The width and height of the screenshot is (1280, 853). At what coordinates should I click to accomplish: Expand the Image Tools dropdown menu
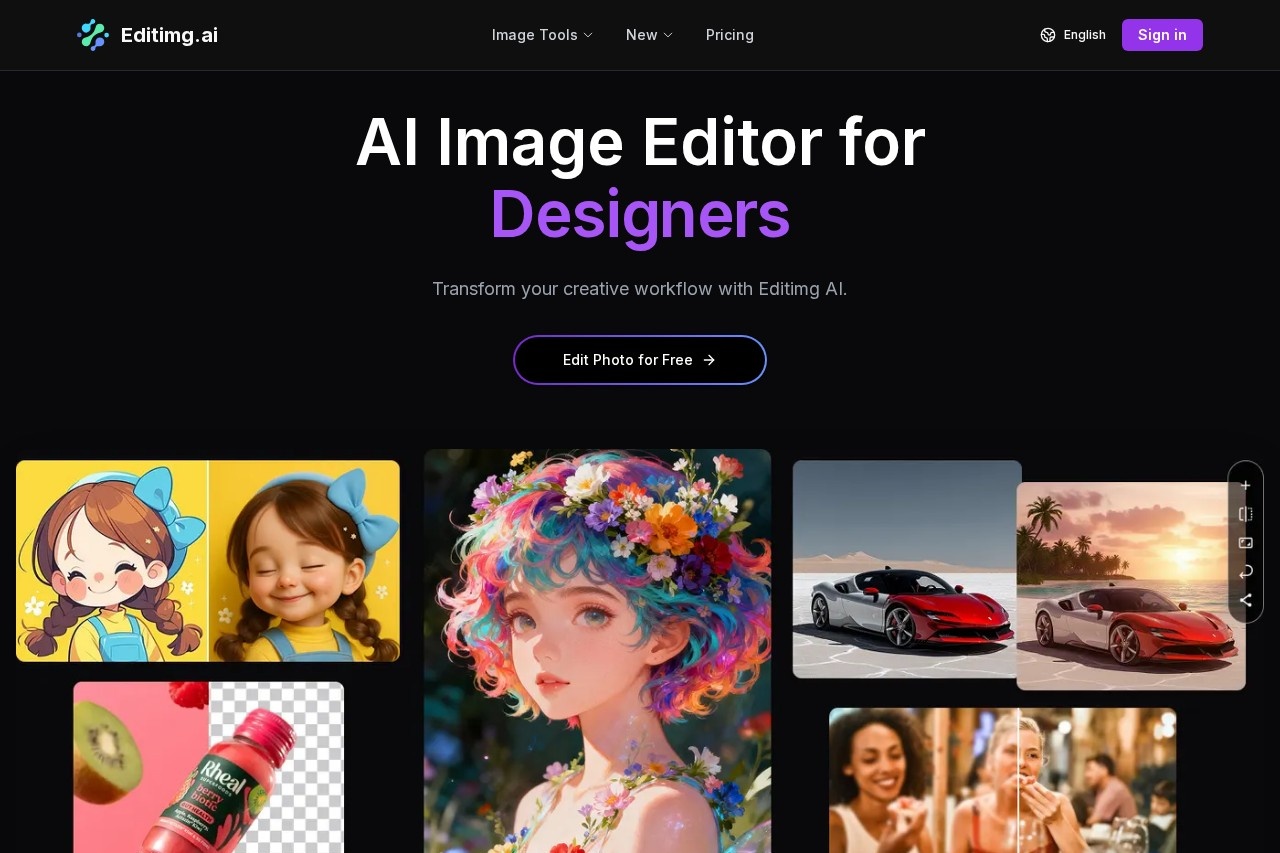coord(542,35)
